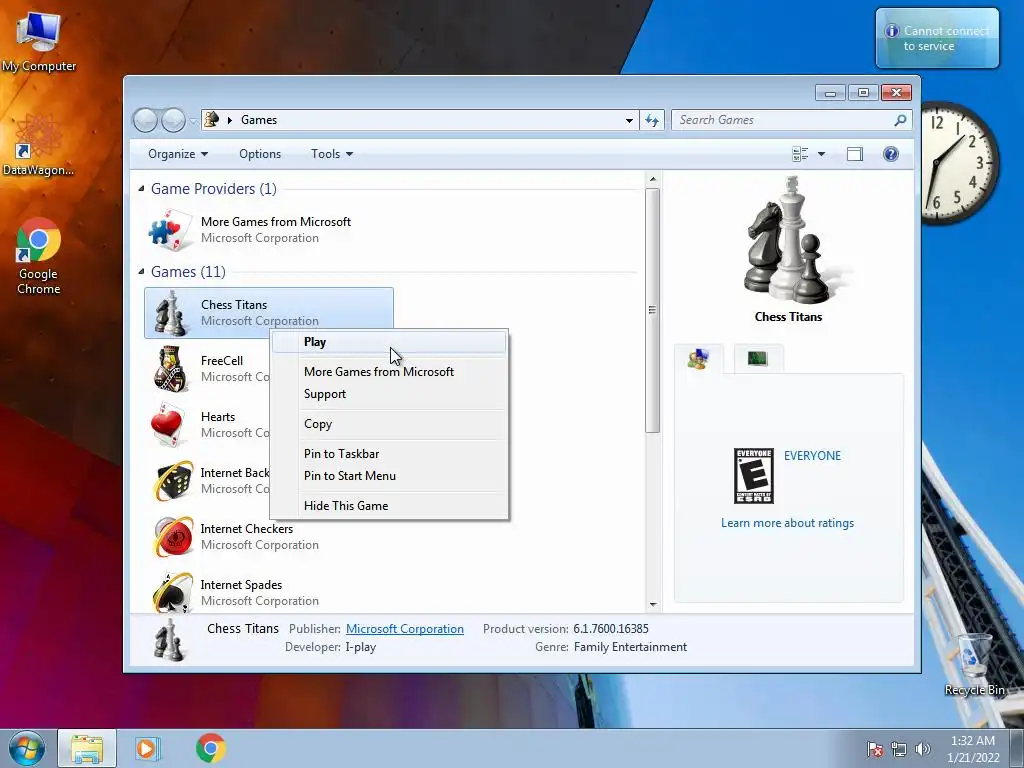Click the scrollbar down arrow in games list

652,605
